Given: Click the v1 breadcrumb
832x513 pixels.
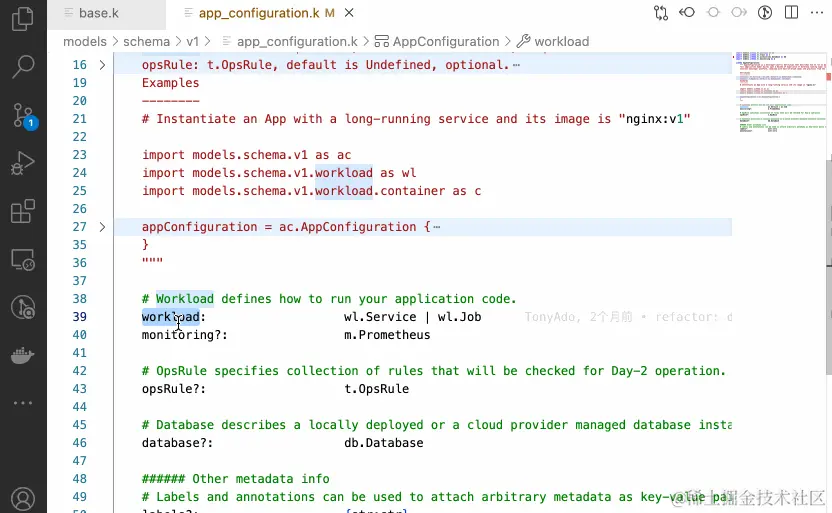Looking at the screenshot, I should (192, 41).
